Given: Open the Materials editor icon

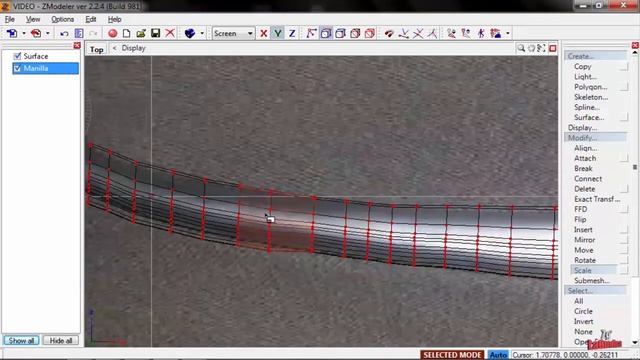Looking at the screenshot, I should tap(190, 33).
